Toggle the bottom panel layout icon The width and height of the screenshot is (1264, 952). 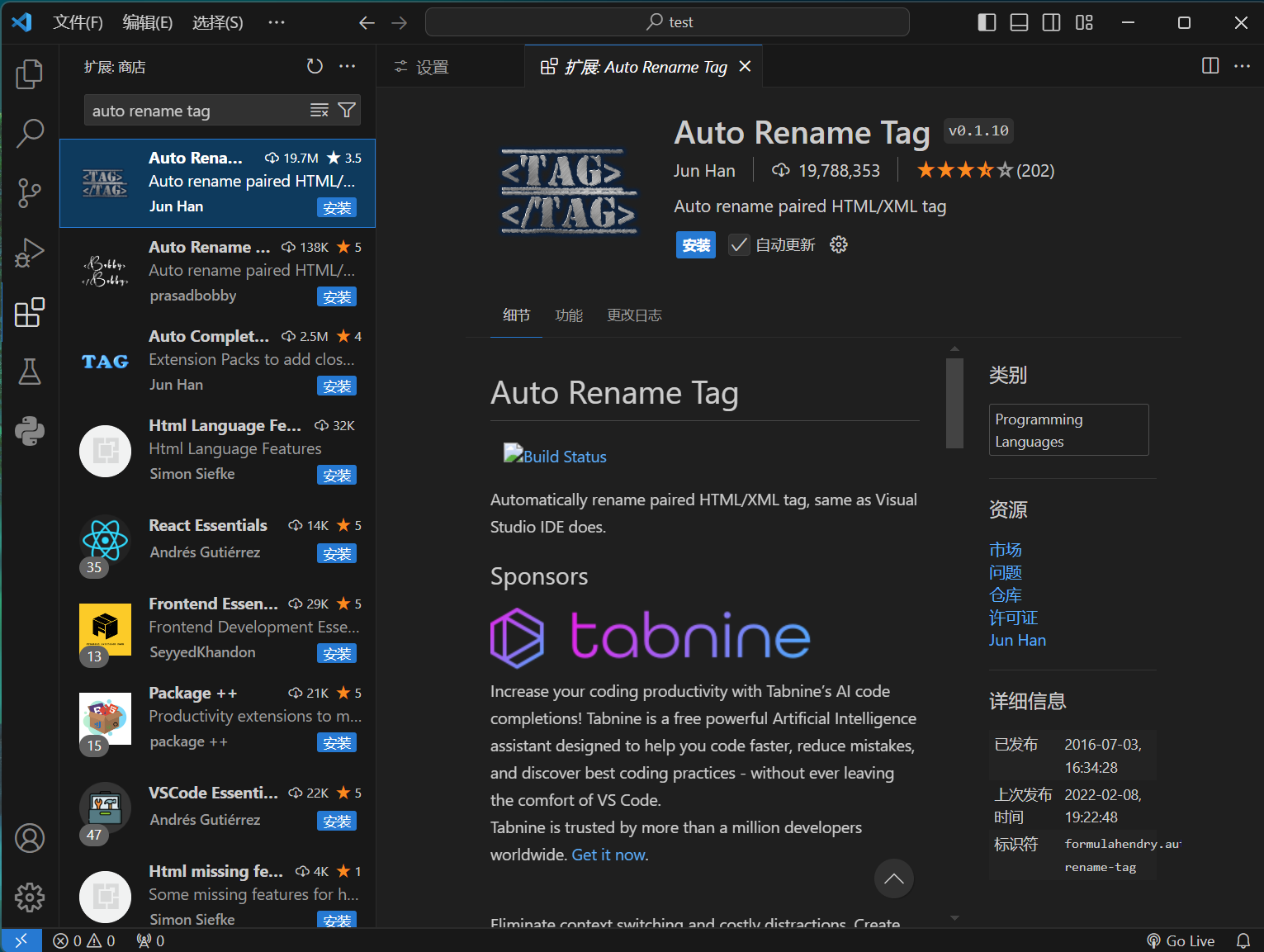coord(1020,22)
